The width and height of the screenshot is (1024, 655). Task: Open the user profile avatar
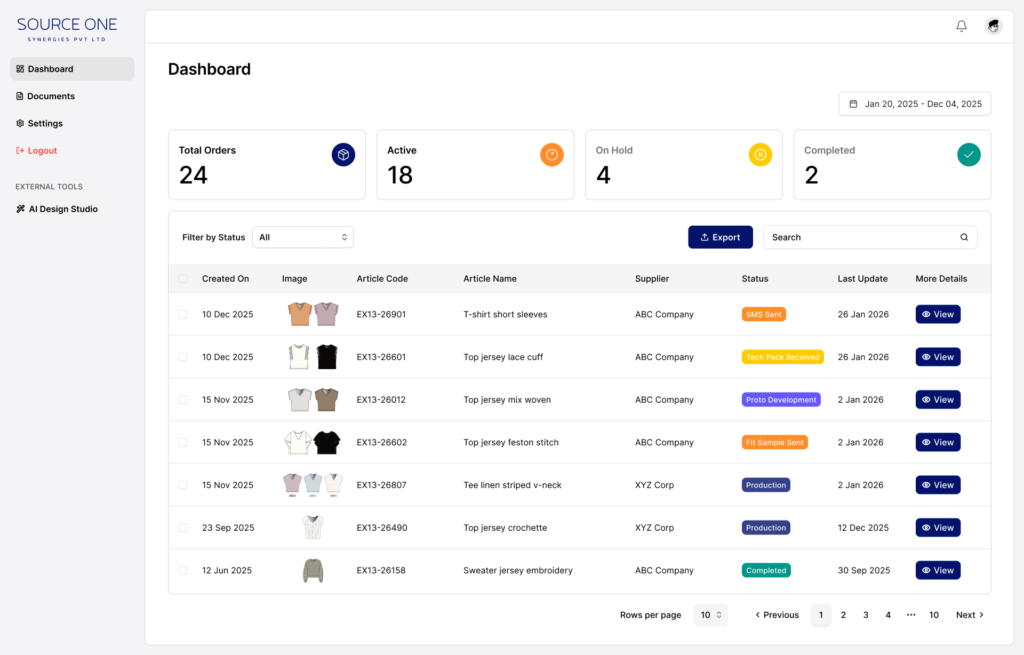click(x=993, y=26)
